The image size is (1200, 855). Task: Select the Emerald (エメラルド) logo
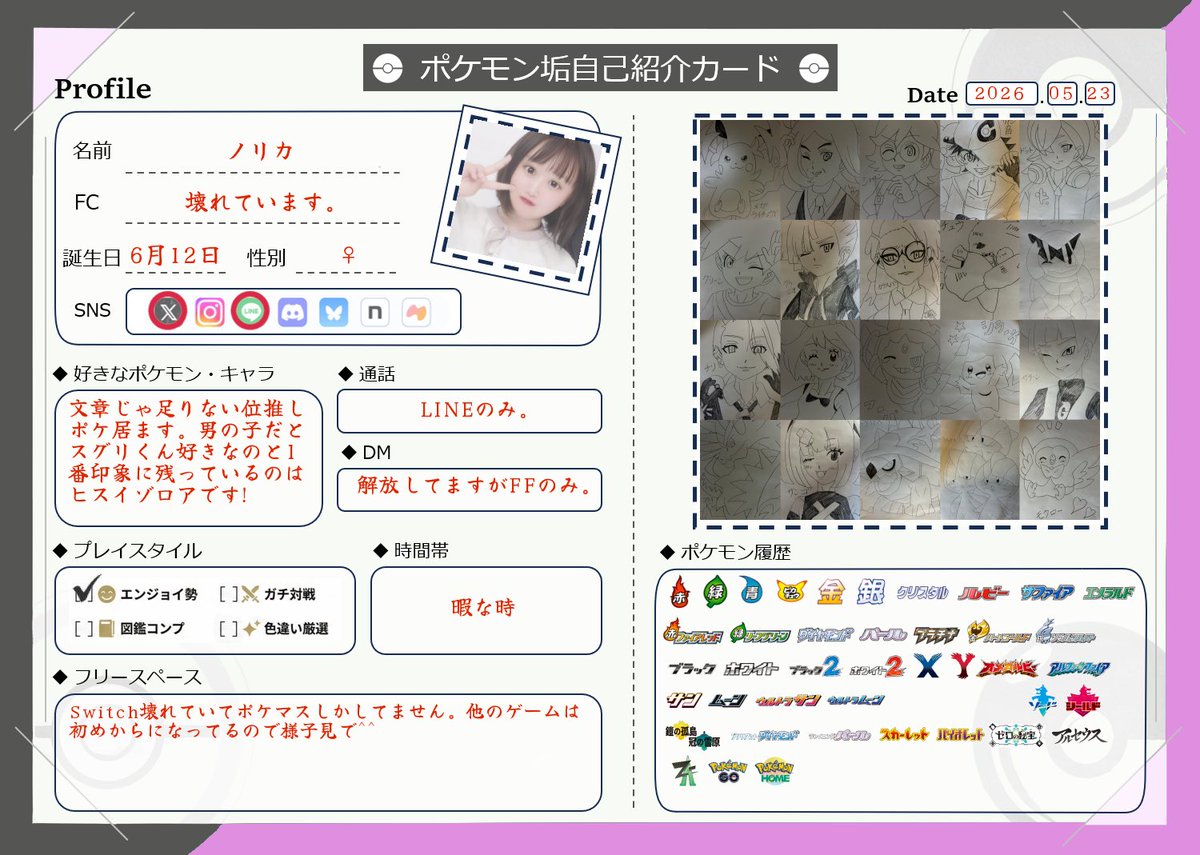(1108, 592)
